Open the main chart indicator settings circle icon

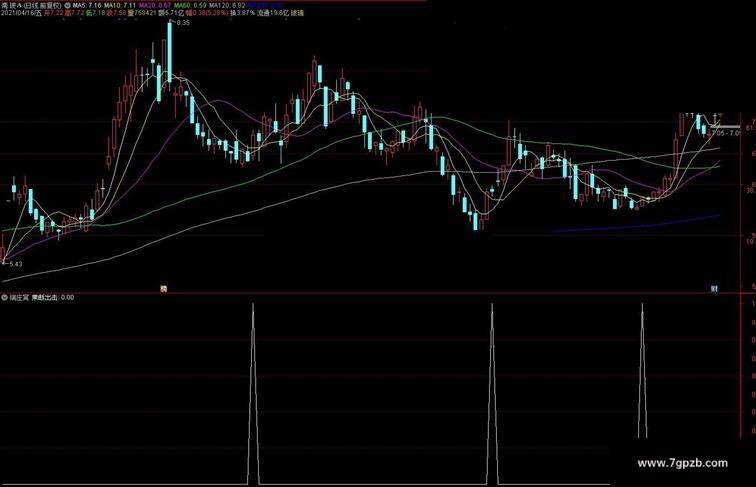click(68, 5)
